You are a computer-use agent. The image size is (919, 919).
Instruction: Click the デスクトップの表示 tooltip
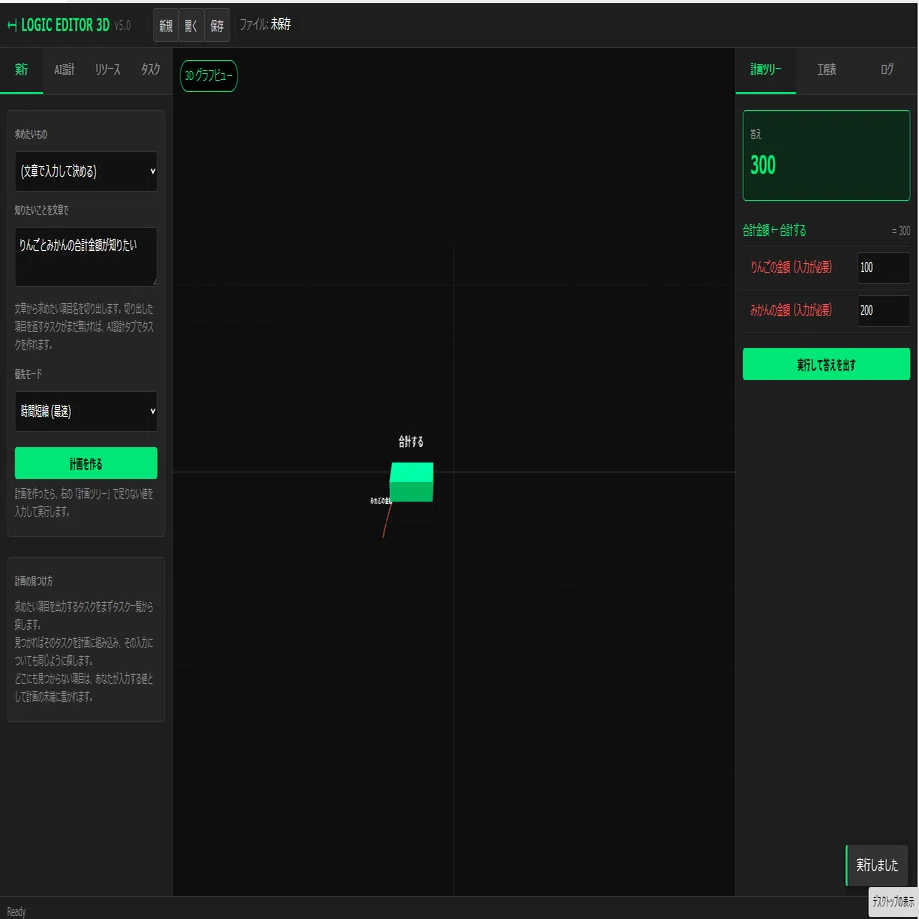tap(893, 901)
